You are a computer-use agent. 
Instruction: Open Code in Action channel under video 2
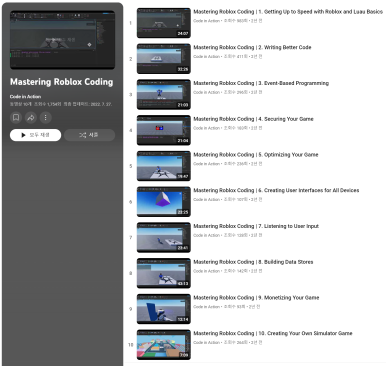[x=206, y=57]
